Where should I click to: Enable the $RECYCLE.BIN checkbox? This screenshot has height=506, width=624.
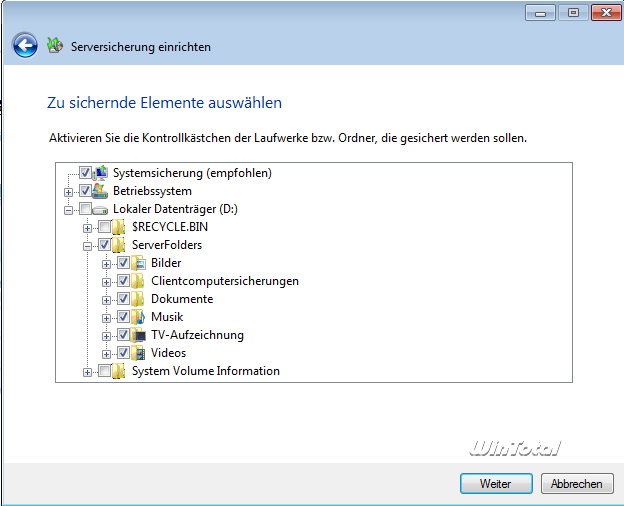[x=105, y=227]
